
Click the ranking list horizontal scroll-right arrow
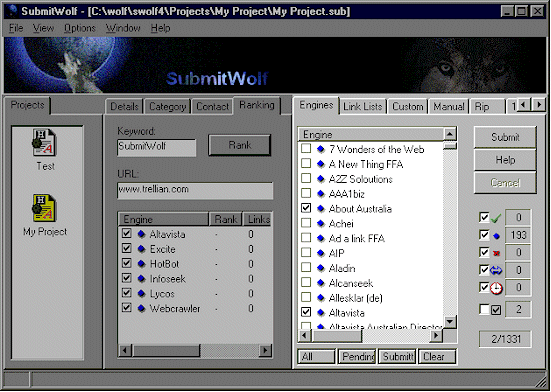click(x=265, y=350)
